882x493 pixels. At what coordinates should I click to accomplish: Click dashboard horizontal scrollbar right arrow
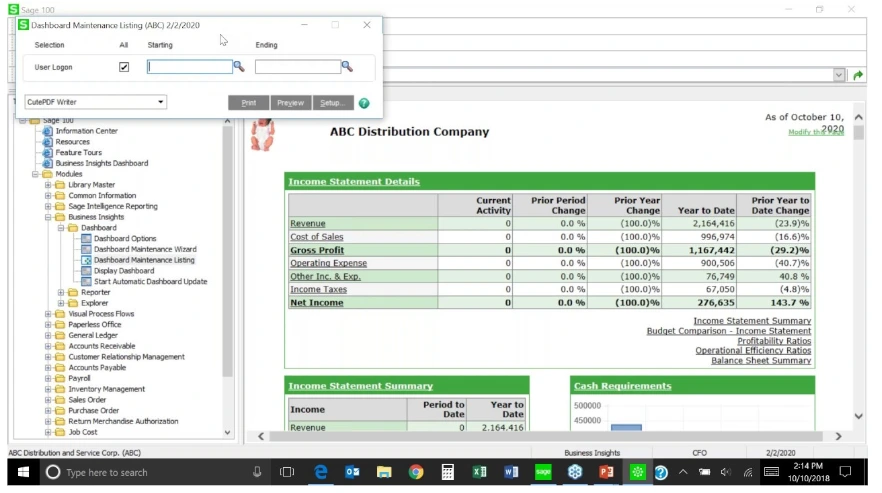(839, 436)
